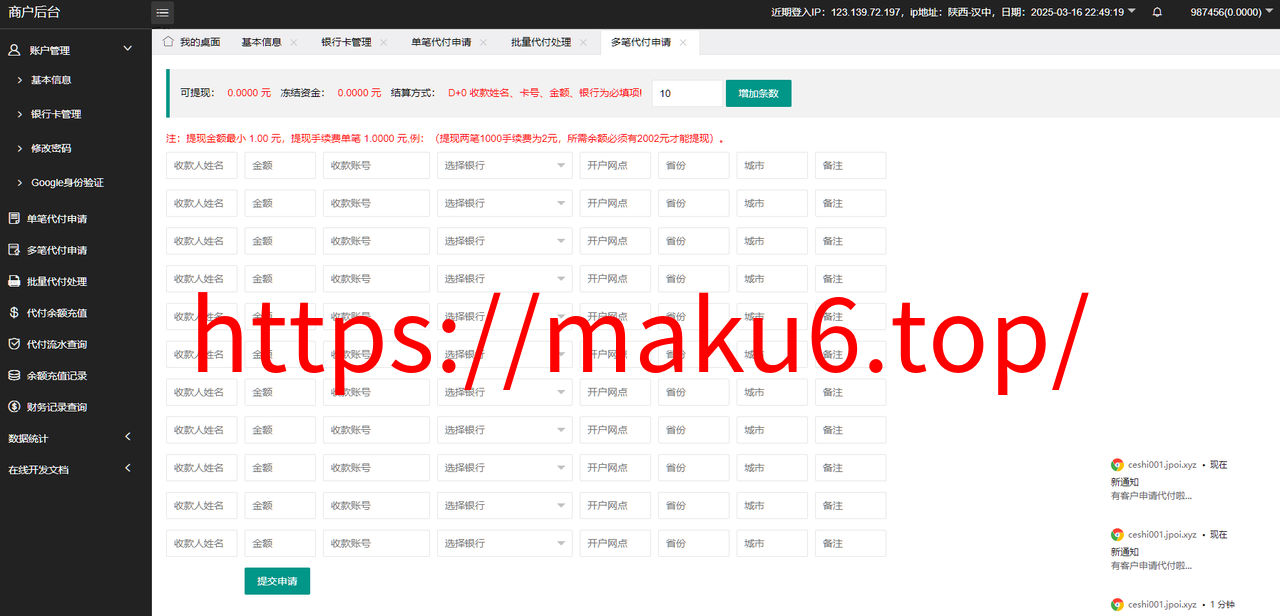
Task: Focus second-row 收款人姓名 field
Action: click(x=202, y=203)
